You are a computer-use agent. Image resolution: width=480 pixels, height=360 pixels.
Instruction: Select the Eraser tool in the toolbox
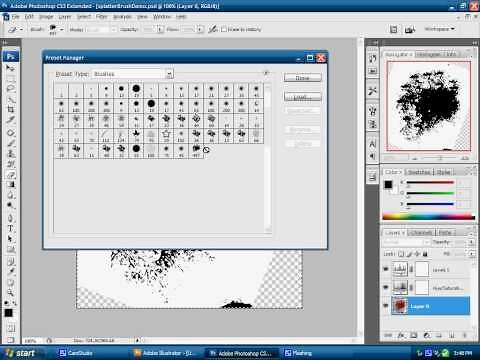10,174
